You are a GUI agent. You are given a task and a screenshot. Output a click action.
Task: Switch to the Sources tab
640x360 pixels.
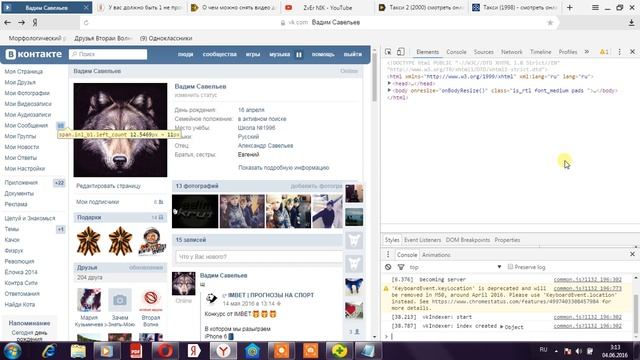484,52
